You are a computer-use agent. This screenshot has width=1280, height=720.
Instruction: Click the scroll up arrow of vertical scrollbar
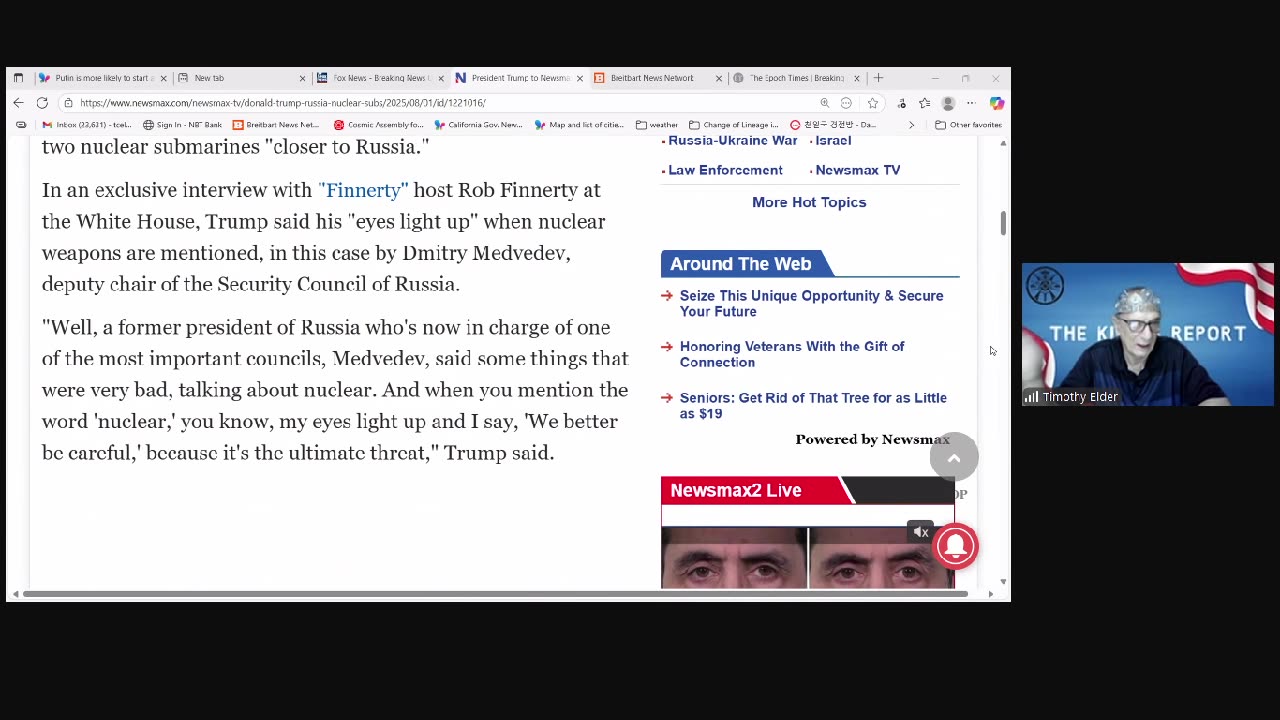tap(1003, 143)
